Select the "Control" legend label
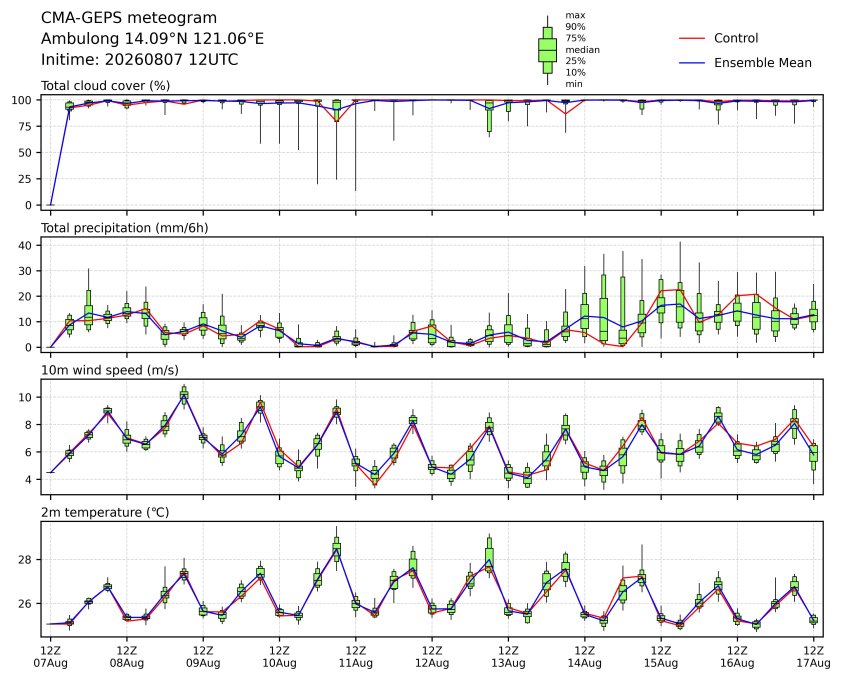 736,38
